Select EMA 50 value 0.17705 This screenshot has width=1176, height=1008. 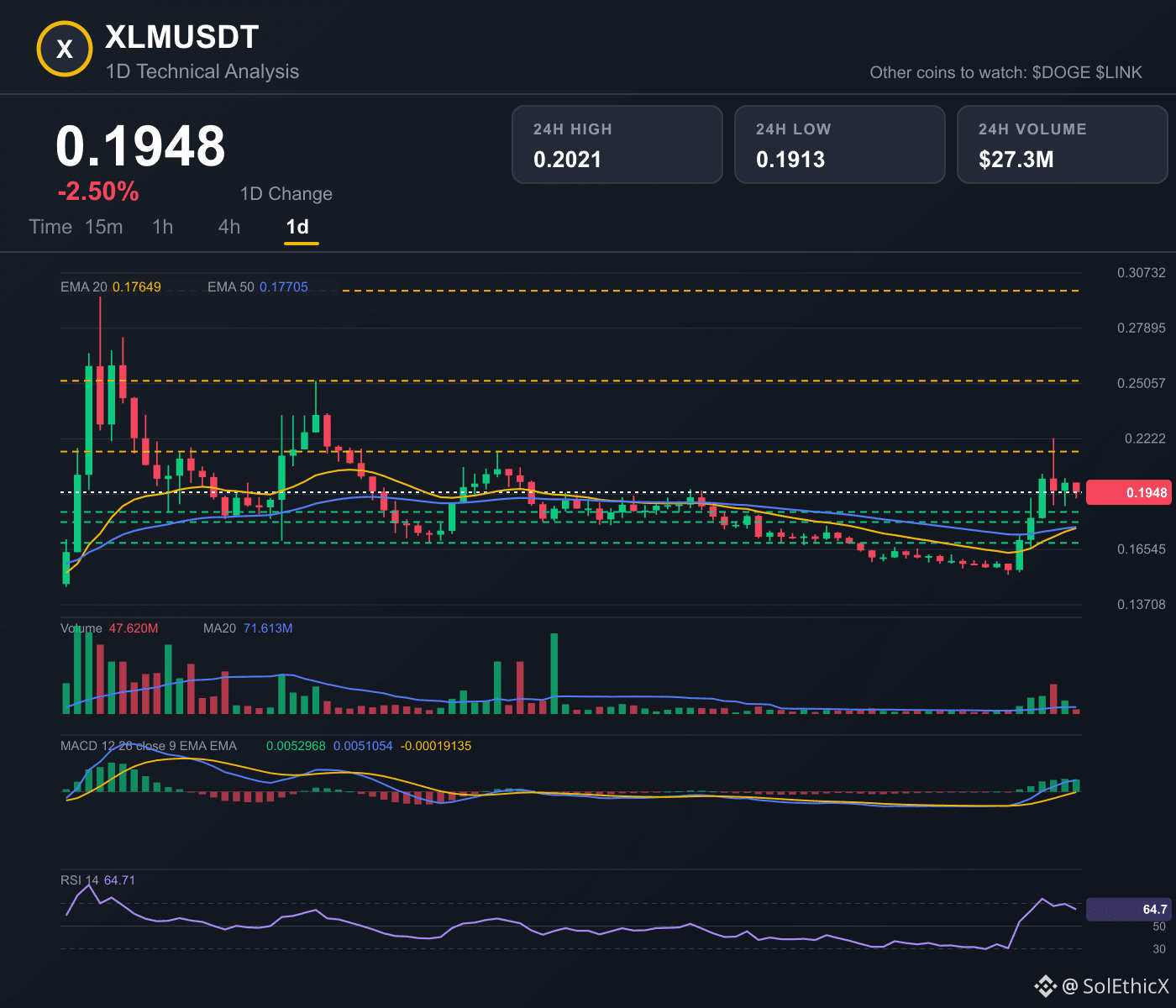click(x=284, y=287)
